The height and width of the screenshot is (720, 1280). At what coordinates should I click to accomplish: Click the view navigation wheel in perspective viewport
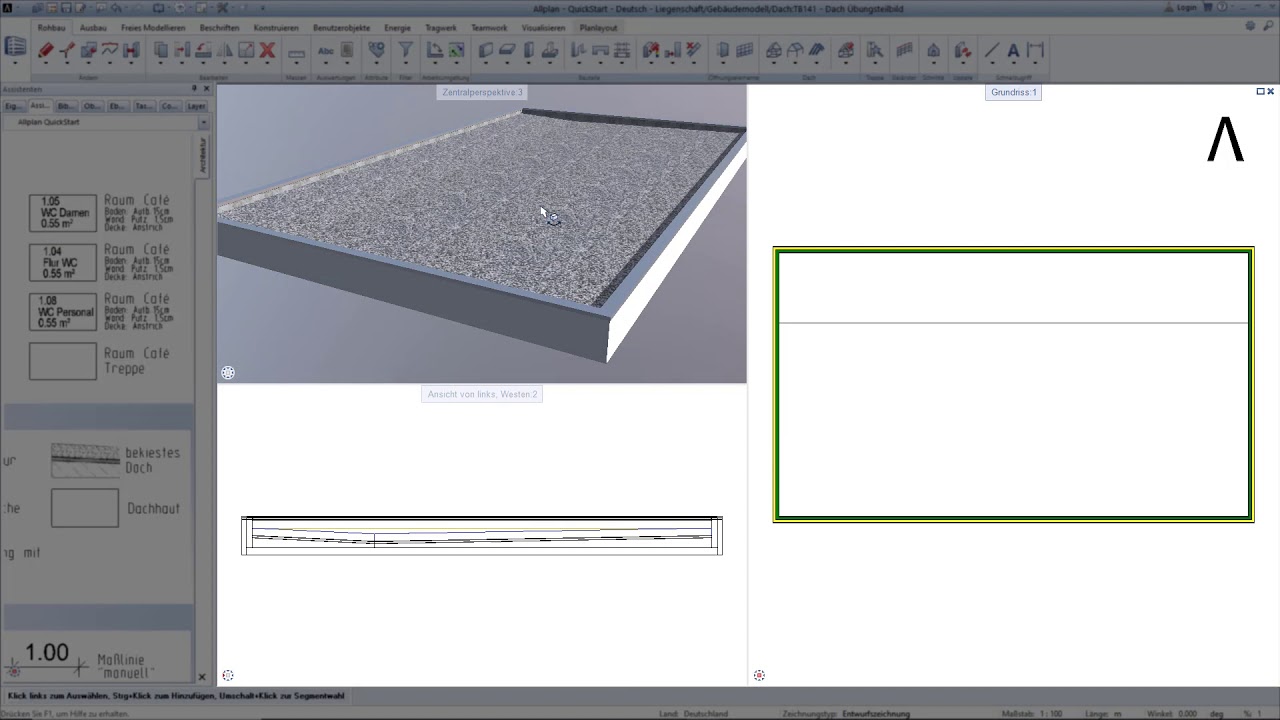click(228, 373)
